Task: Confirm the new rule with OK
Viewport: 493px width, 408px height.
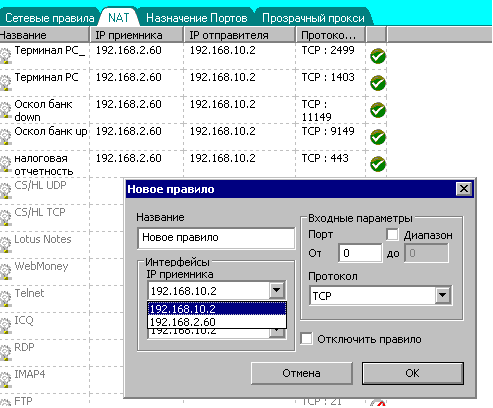Action: 413,373
